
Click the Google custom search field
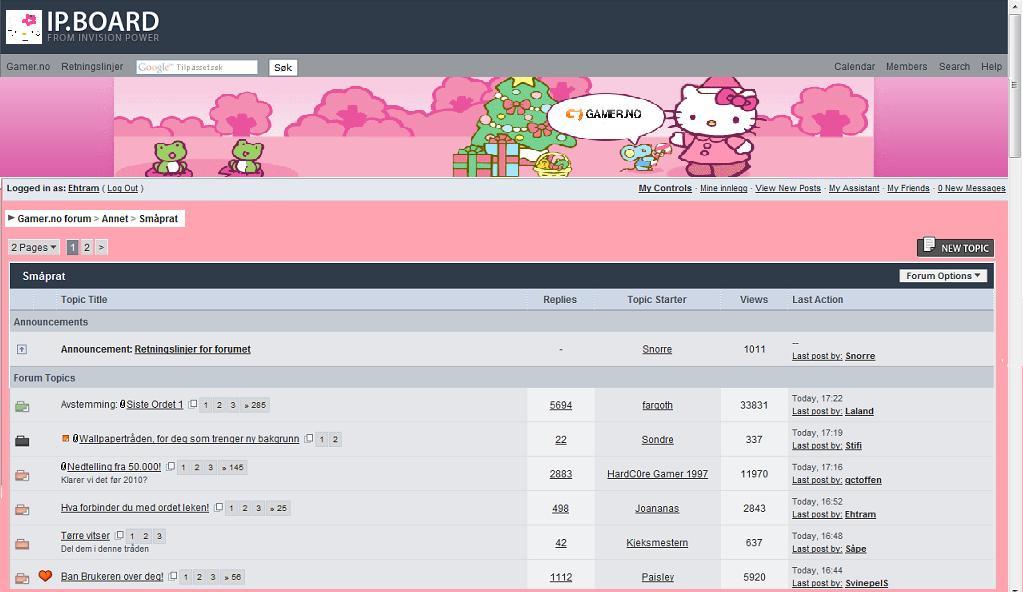197,67
